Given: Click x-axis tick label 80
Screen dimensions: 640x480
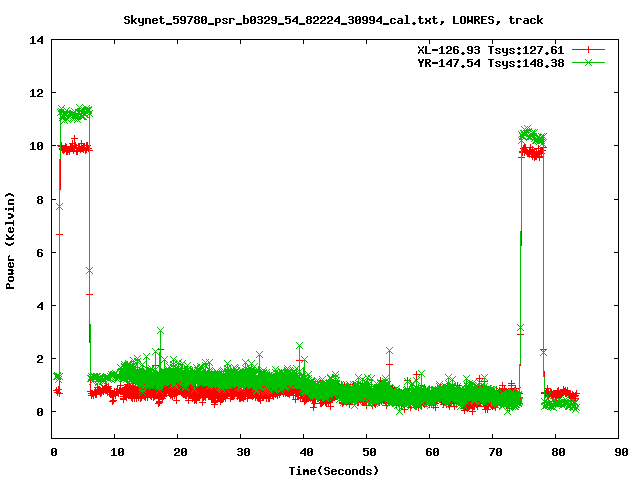Looking at the screenshot, I should 558,452.
